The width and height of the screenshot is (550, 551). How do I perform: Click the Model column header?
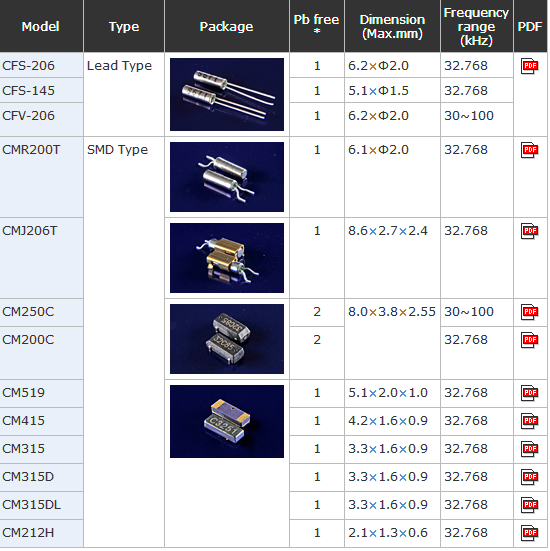point(41,26)
